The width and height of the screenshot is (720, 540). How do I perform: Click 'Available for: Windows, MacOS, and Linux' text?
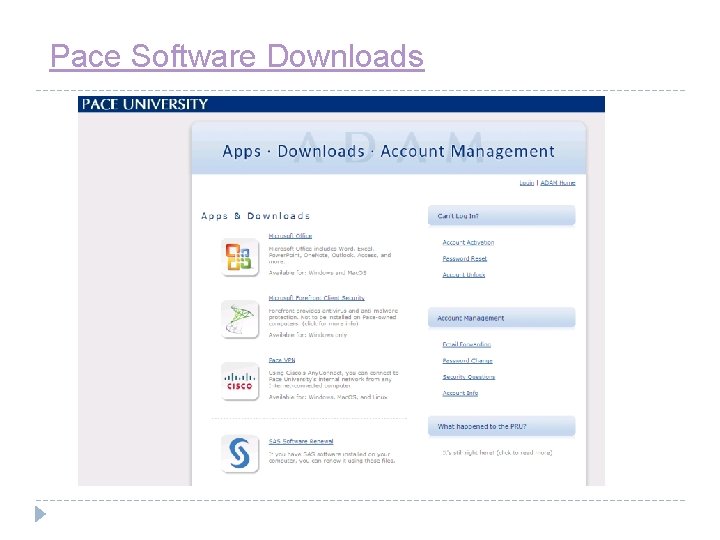328,397
